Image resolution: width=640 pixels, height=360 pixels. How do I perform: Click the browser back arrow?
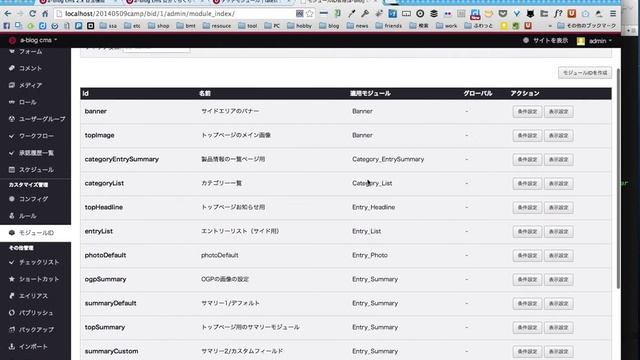click(x=8, y=13)
